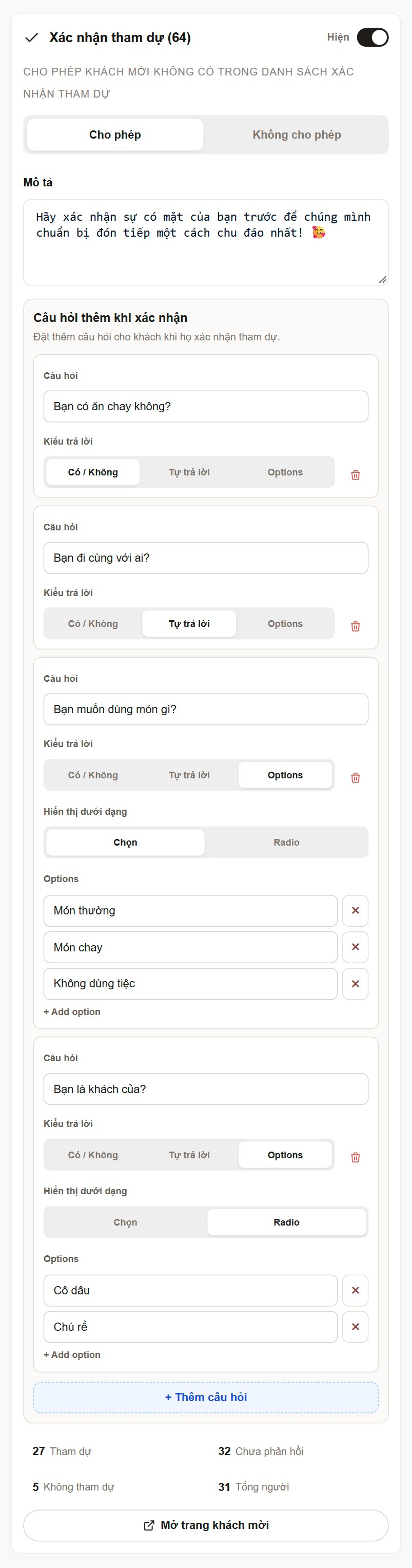Screen dimensions: 412x1568
Task: Set display to Chọn for the món gì question
Action: tap(125, 843)
